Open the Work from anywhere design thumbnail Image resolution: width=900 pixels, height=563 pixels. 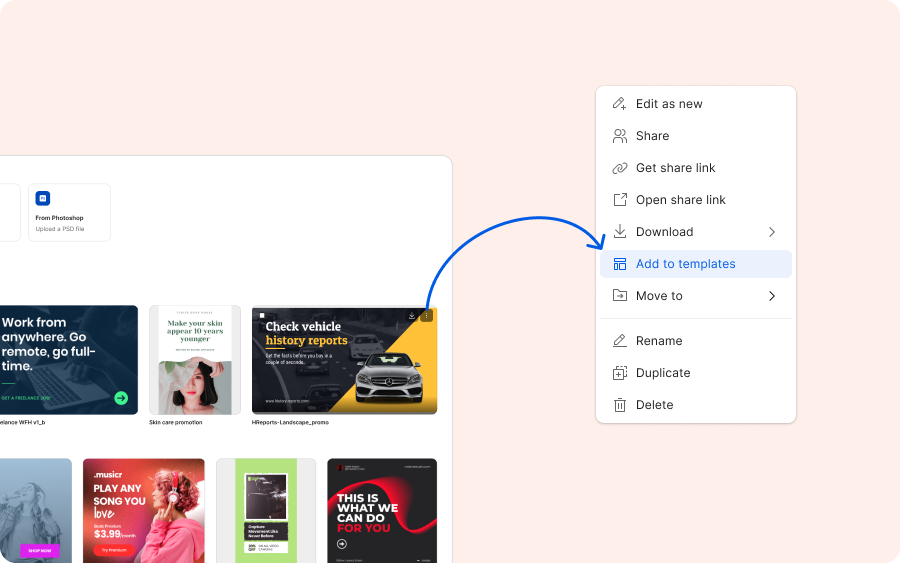click(69, 360)
